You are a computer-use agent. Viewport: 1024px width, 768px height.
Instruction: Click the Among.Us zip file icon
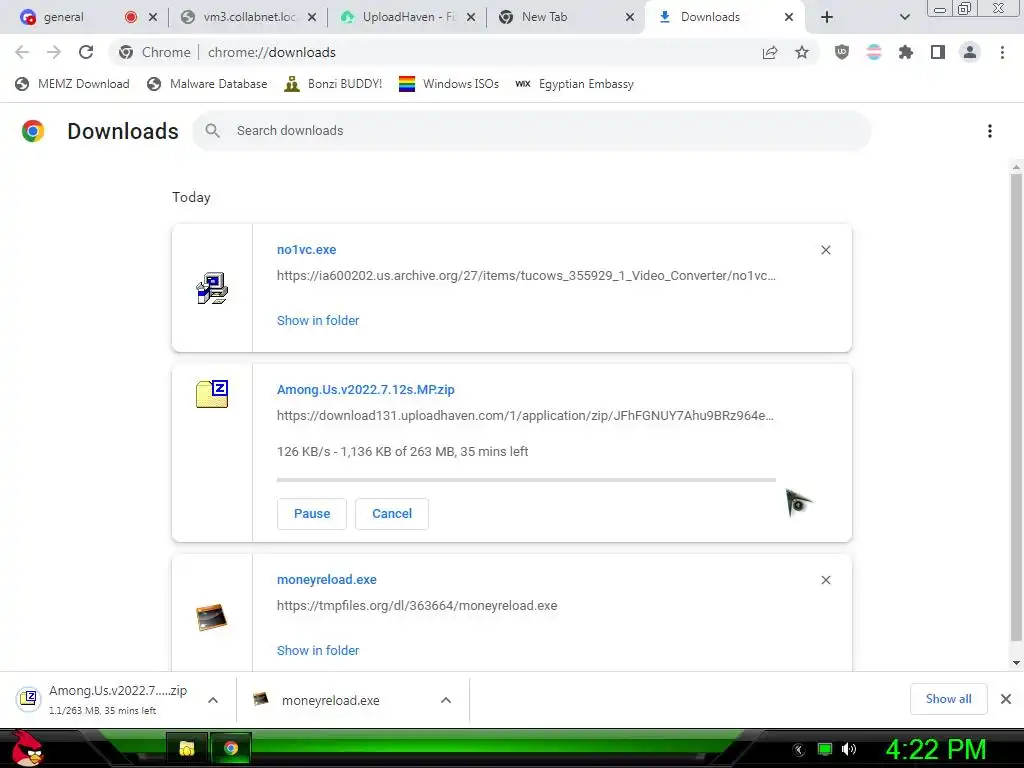(x=212, y=394)
